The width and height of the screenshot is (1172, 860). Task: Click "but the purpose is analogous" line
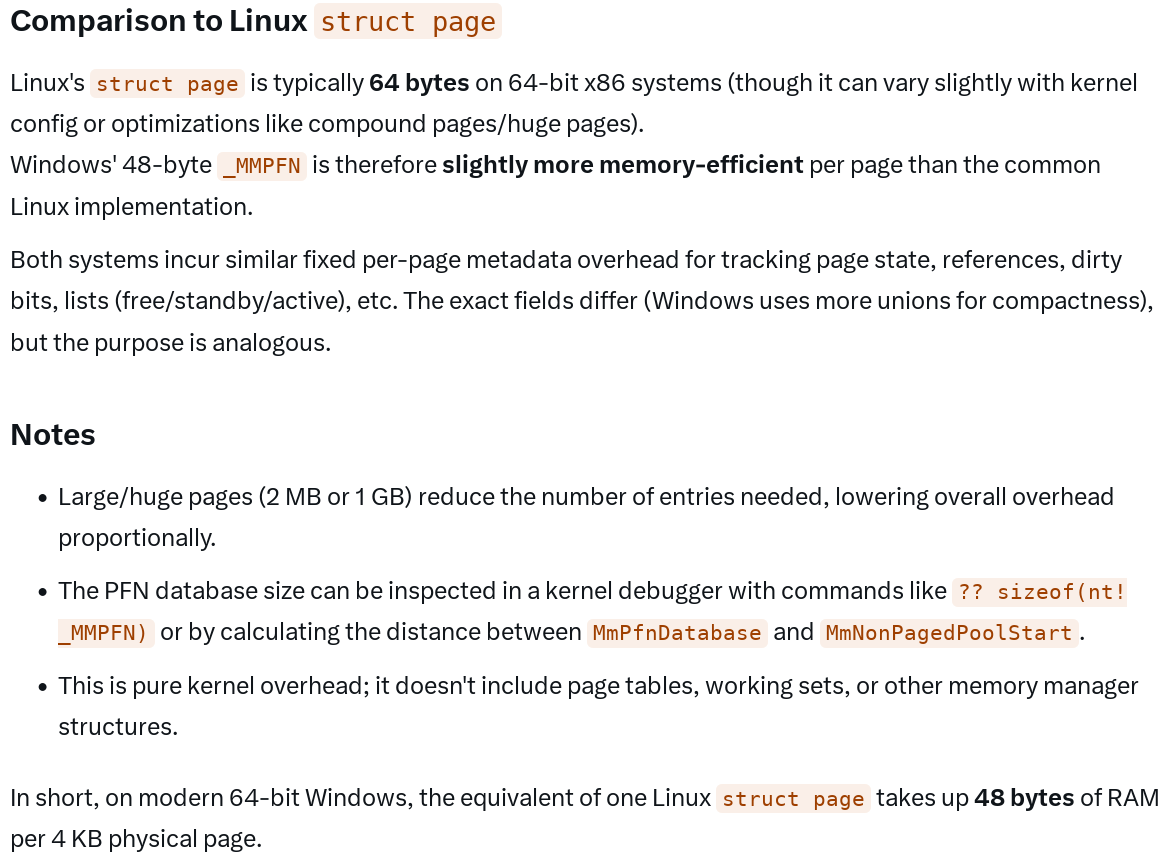170,343
